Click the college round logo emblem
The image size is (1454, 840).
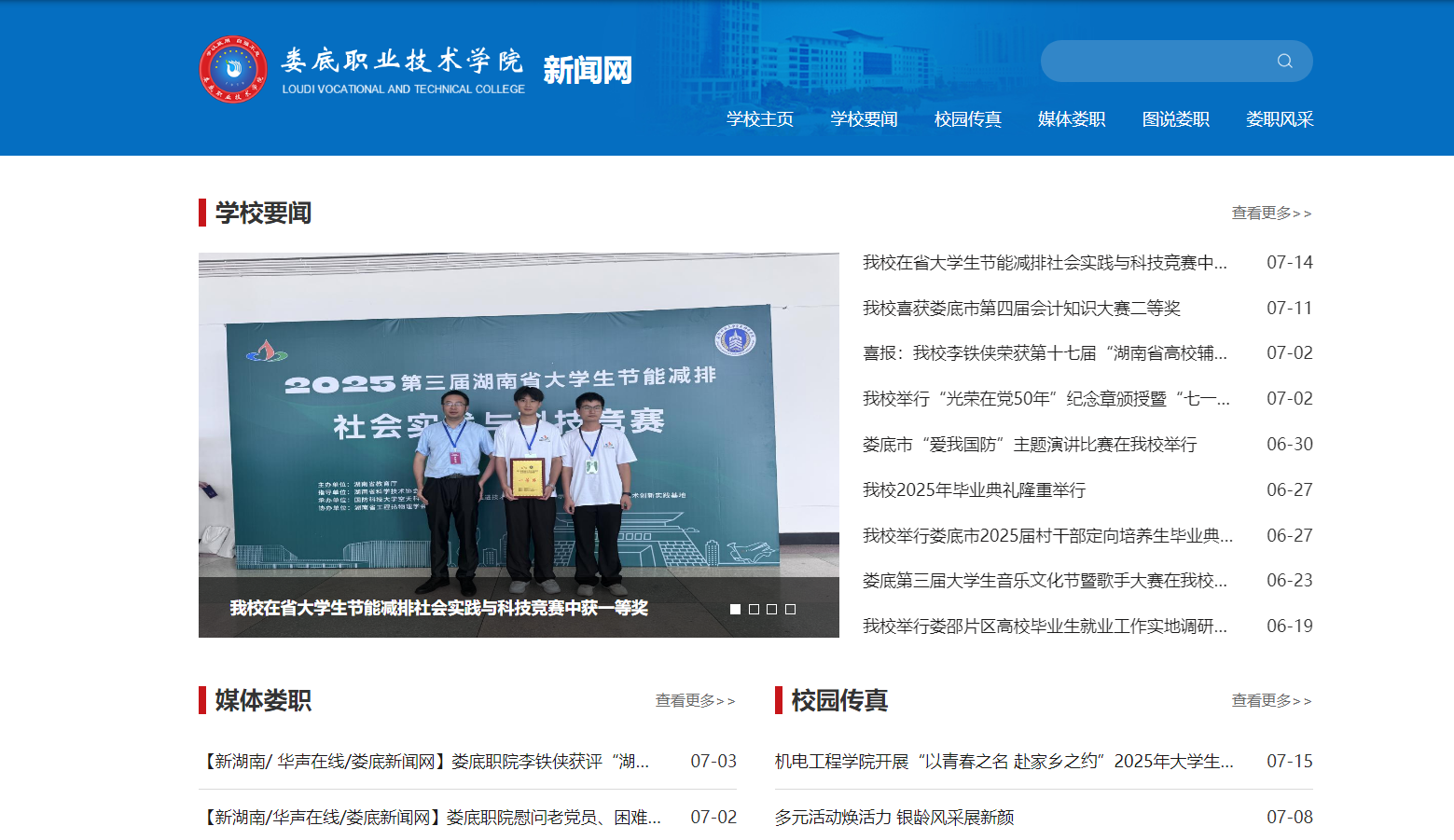[x=233, y=70]
